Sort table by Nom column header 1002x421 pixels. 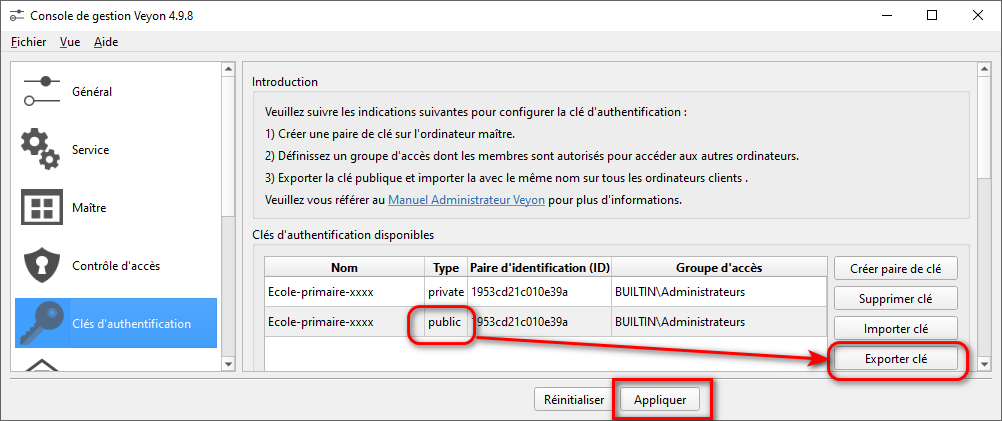(x=344, y=267)
